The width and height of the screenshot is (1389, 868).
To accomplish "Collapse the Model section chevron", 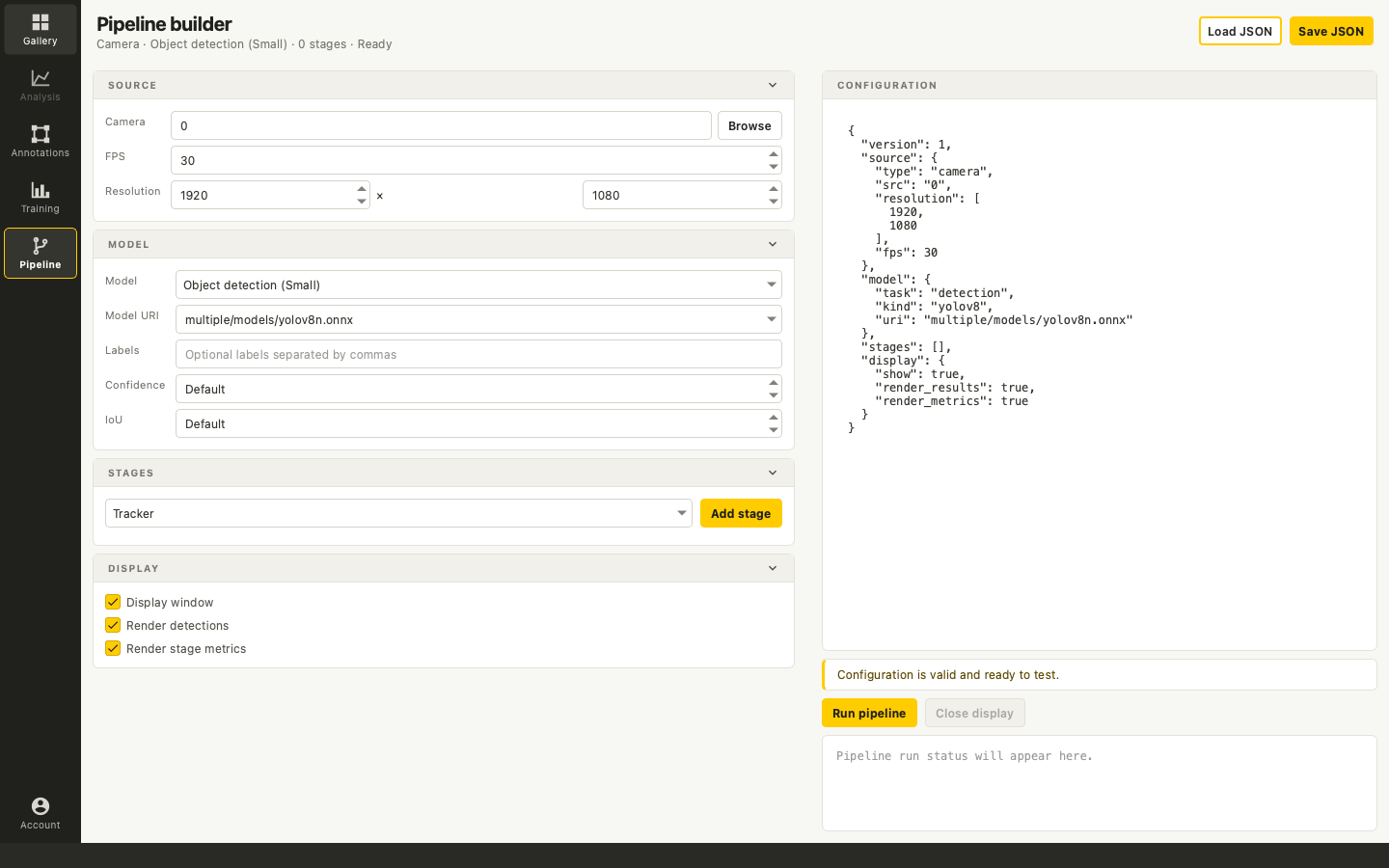I will point(773,244).
